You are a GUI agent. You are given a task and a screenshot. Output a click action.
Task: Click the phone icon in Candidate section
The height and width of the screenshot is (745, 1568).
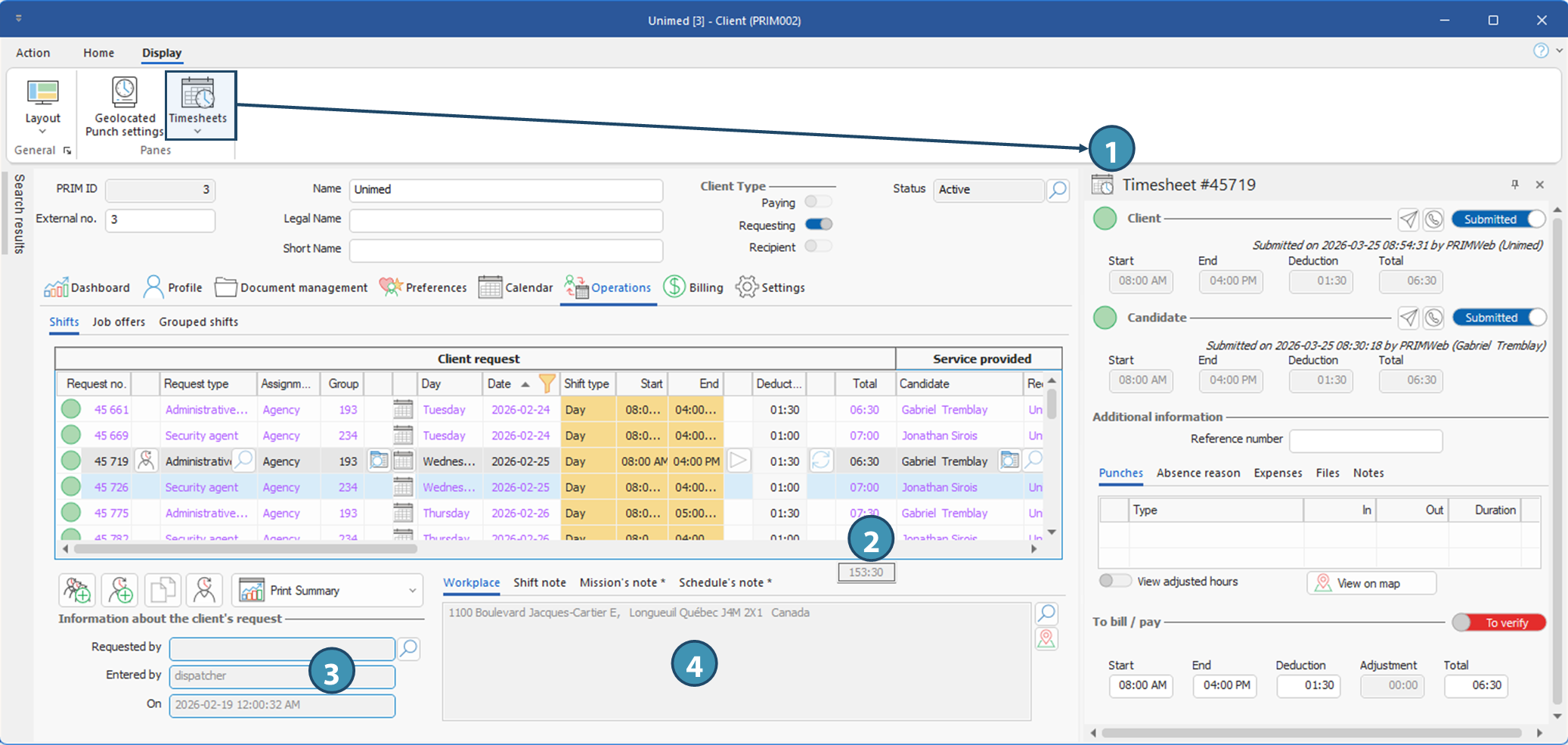click(1433, 318)
